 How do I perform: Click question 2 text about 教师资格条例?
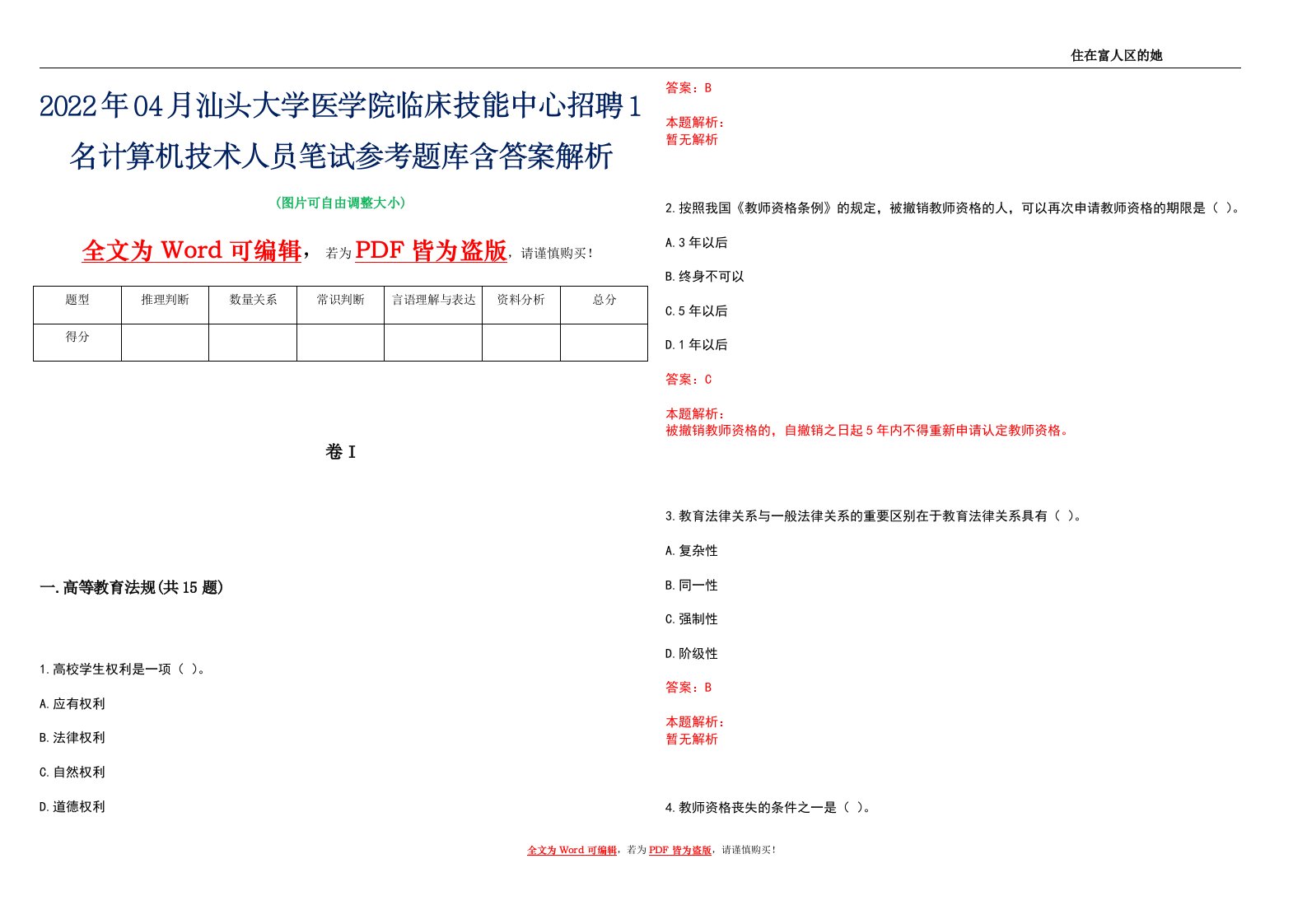[x=952, y=208]
